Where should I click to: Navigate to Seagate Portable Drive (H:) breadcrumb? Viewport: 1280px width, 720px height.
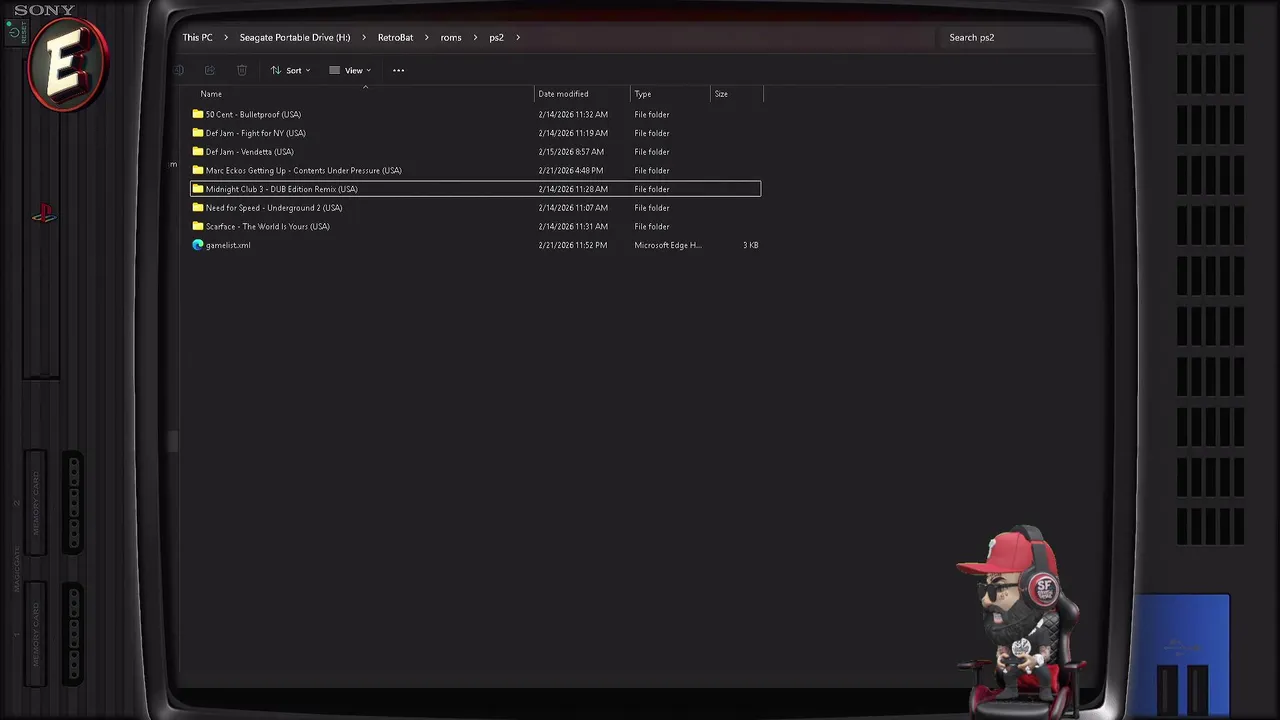pyautogui.click(x=295, y=37)
